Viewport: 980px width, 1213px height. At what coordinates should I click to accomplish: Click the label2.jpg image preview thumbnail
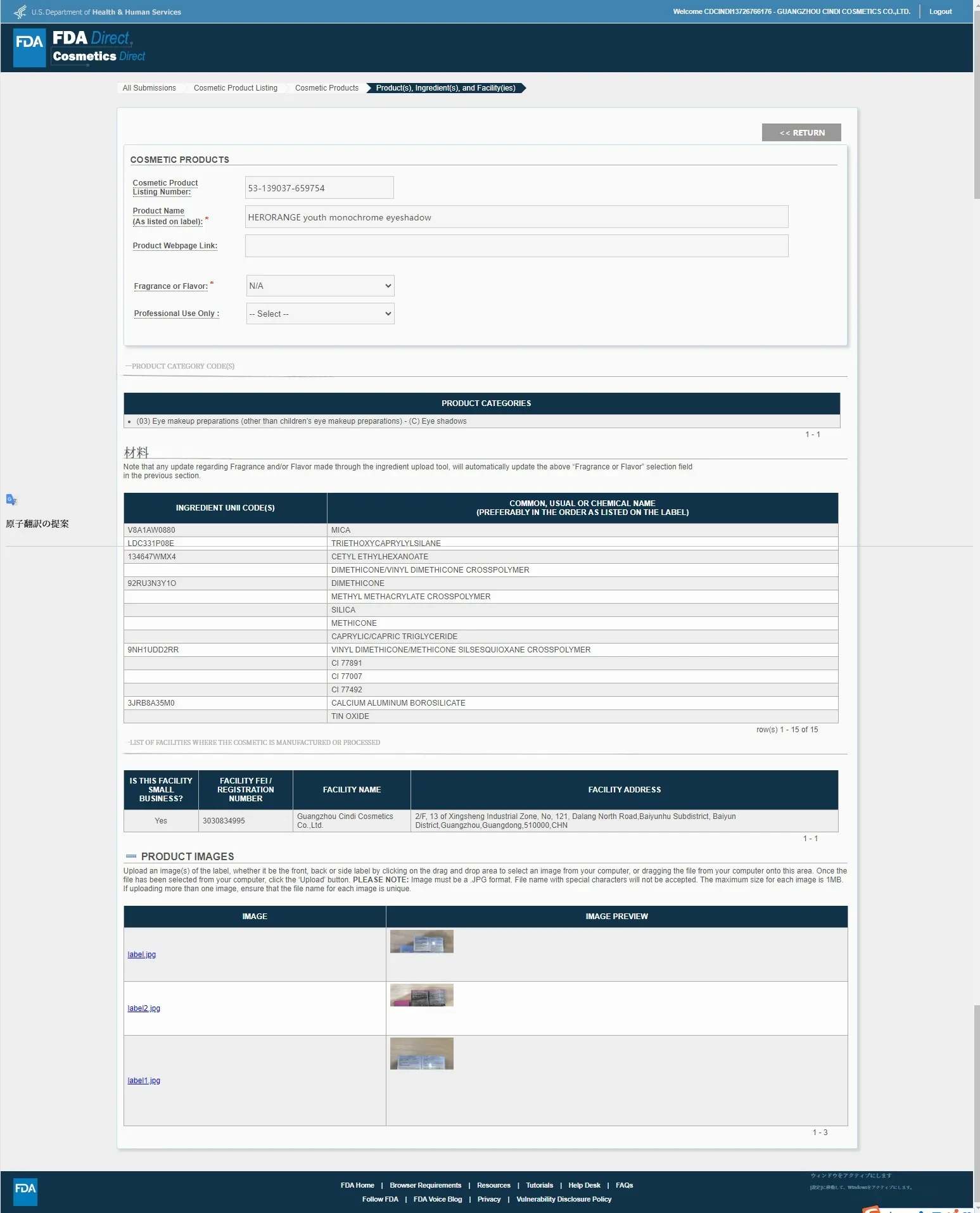(422, 995)
